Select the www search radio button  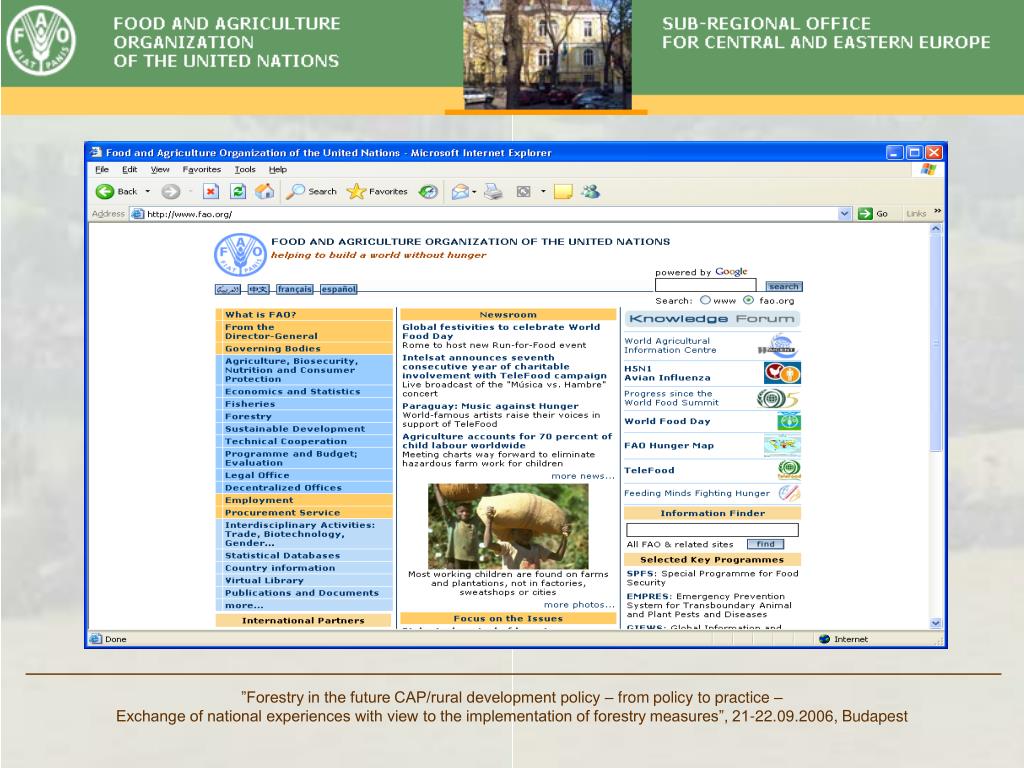(x=705, y=300)
